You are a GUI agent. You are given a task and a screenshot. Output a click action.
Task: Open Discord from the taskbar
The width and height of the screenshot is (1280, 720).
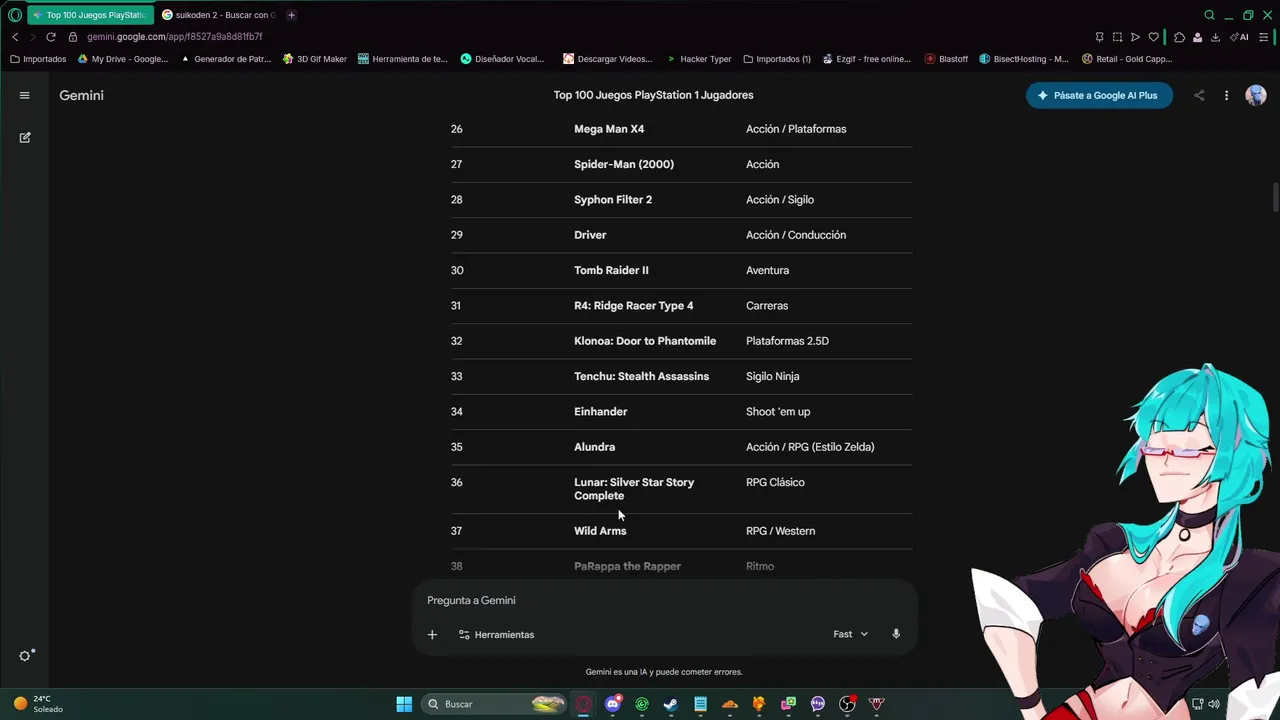point(613,704)
